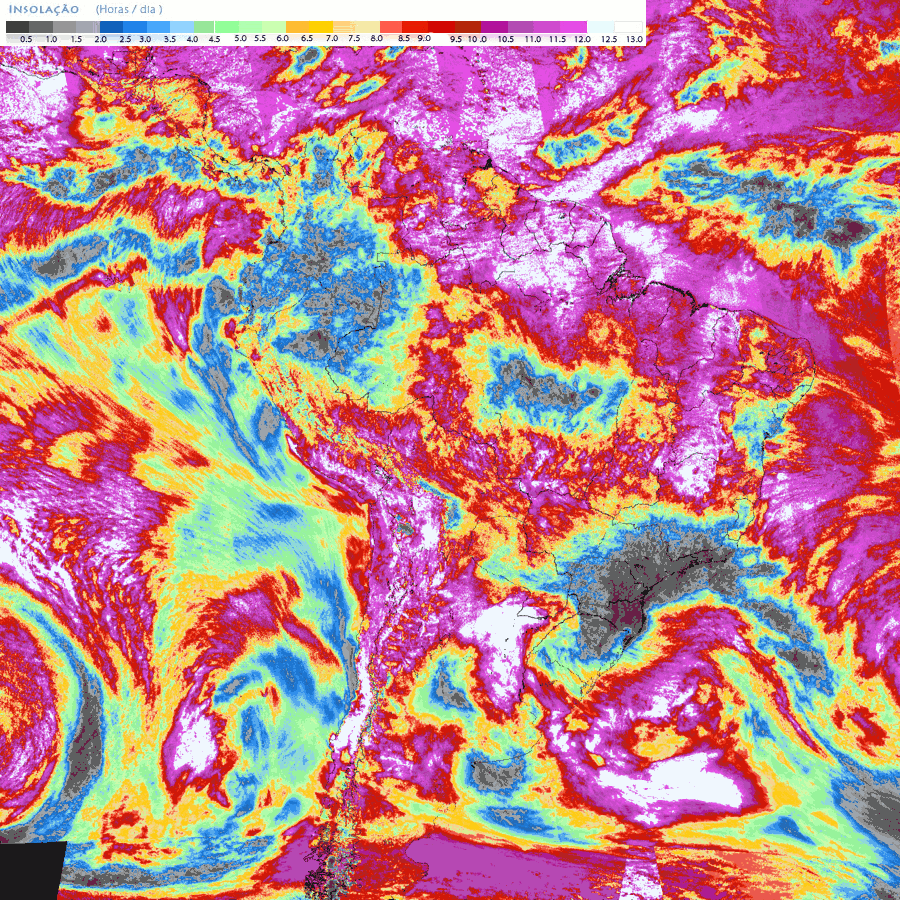Image resolution: width=900 pixels, height=900 pixels.
Task: Click the '6.5' legend value
Action: point(307,38)
